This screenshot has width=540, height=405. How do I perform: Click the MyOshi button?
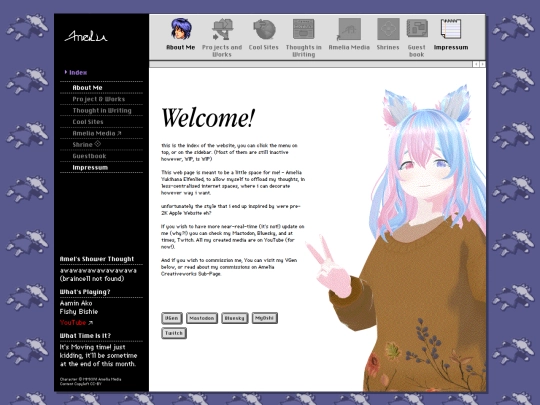[264, 318]
